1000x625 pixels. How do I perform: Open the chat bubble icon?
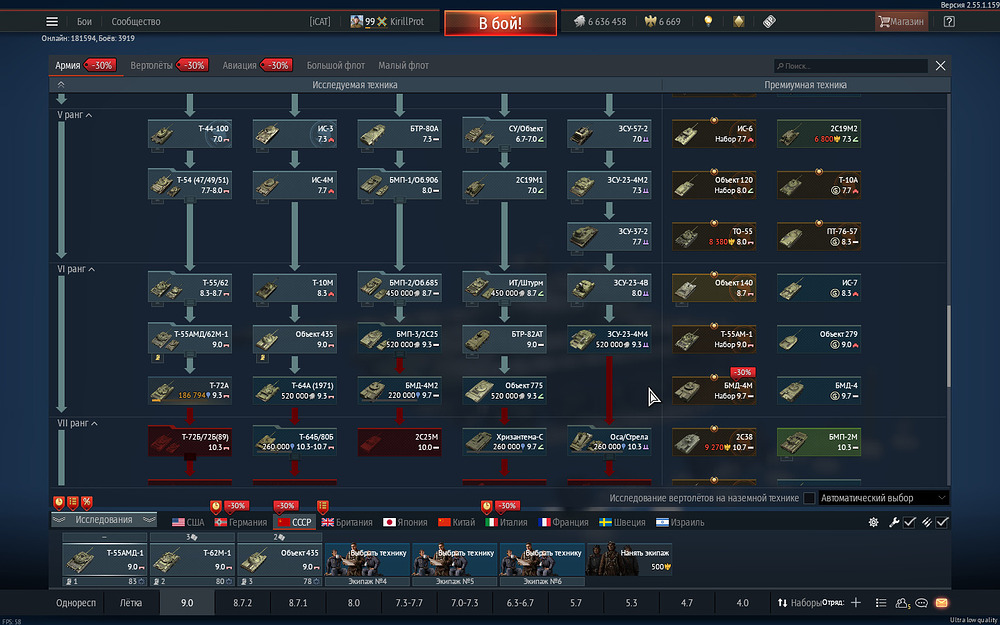[x=921, y=603]
